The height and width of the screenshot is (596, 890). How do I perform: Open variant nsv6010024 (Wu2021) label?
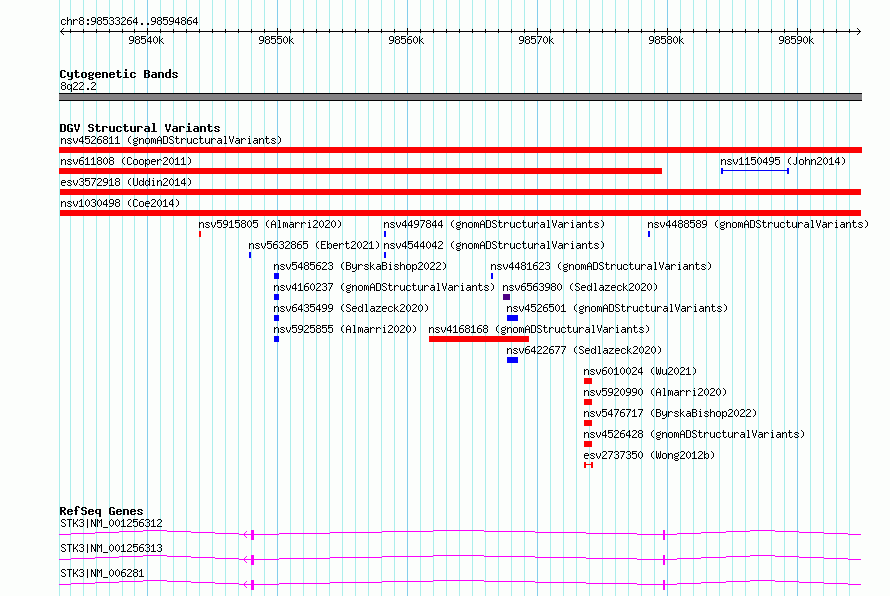[x=640, y=371]
